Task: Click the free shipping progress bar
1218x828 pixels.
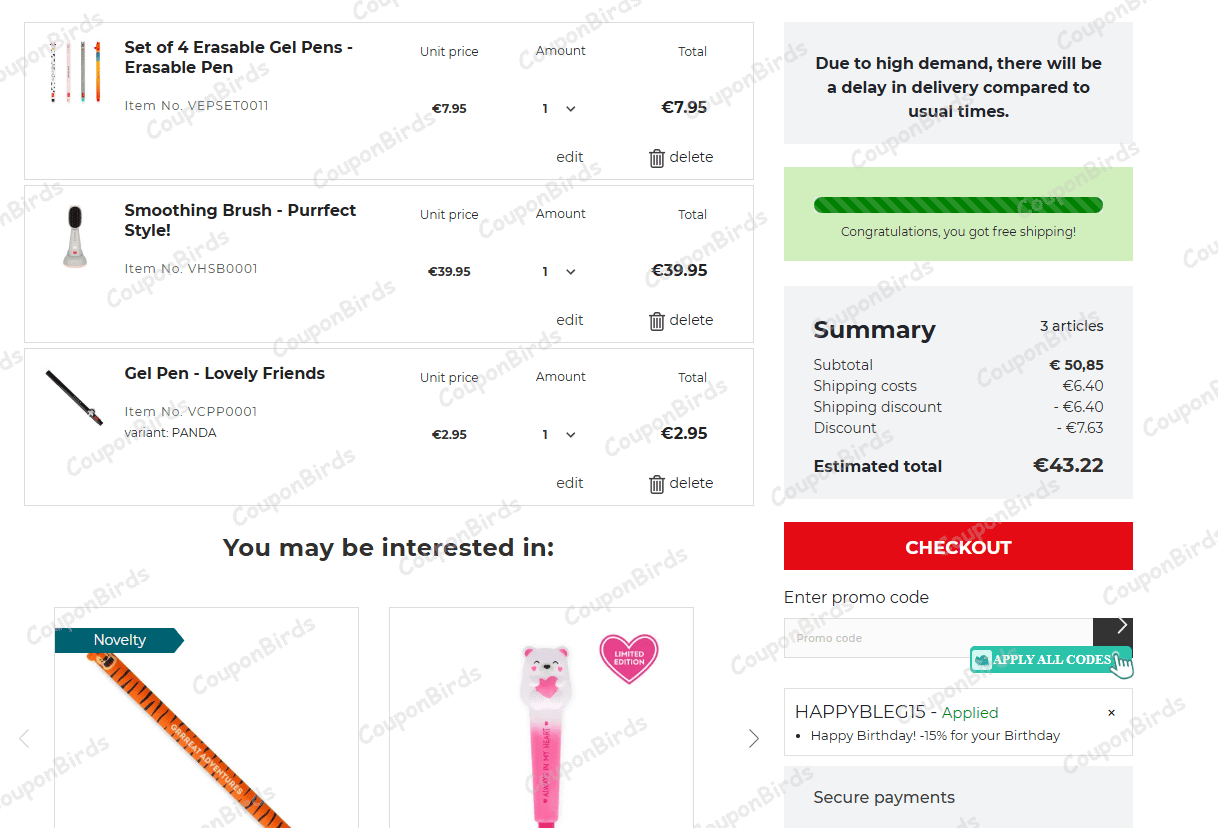Action: [958, 205]
